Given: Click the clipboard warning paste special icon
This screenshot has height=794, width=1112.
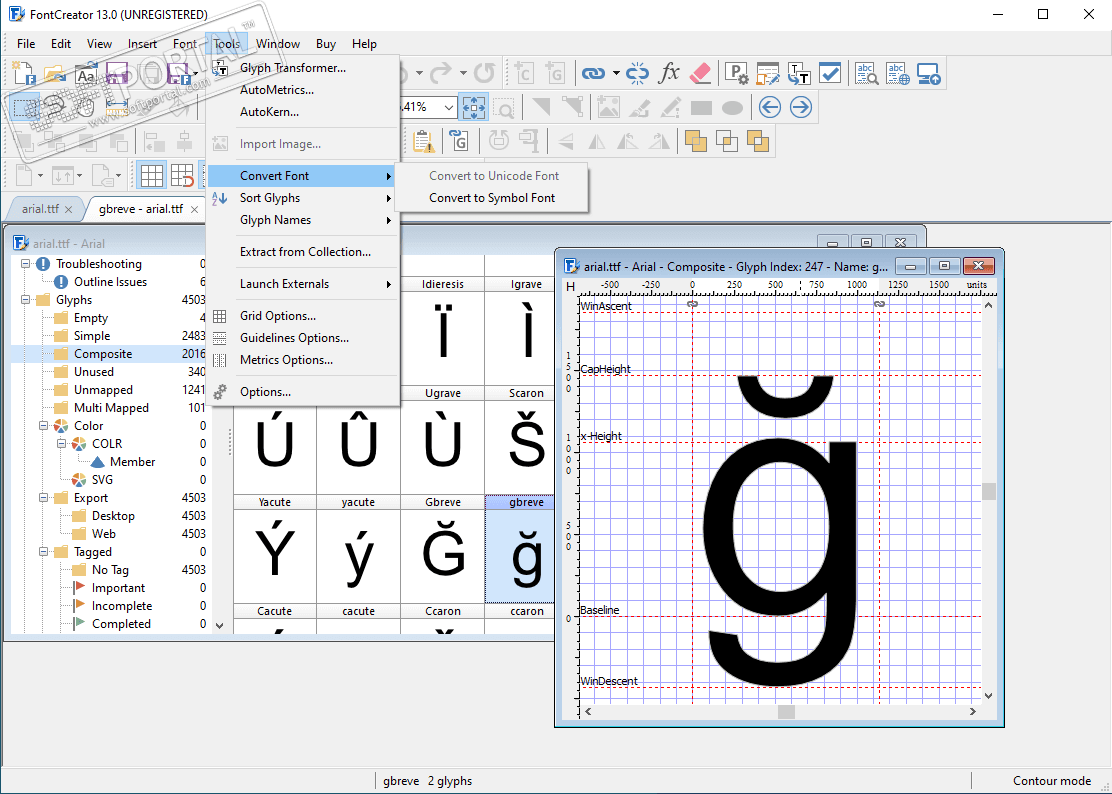Looking at the screenshot, I should (424, 141).
